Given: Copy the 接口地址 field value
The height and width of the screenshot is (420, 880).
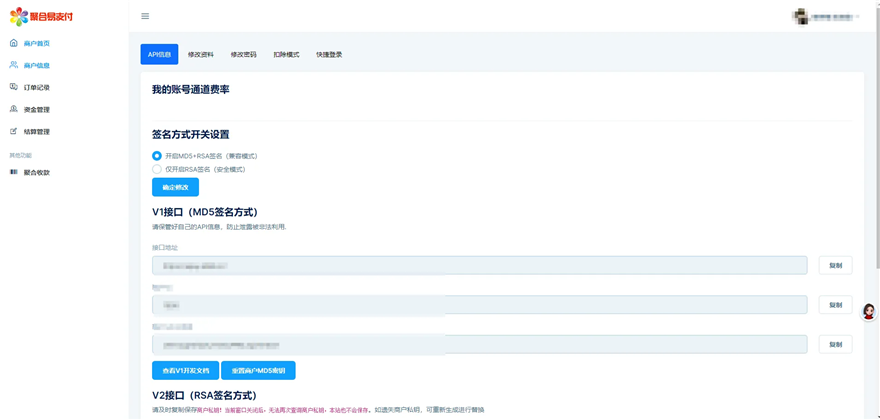Looking at the screenshot, I should (x=835, y=266).
